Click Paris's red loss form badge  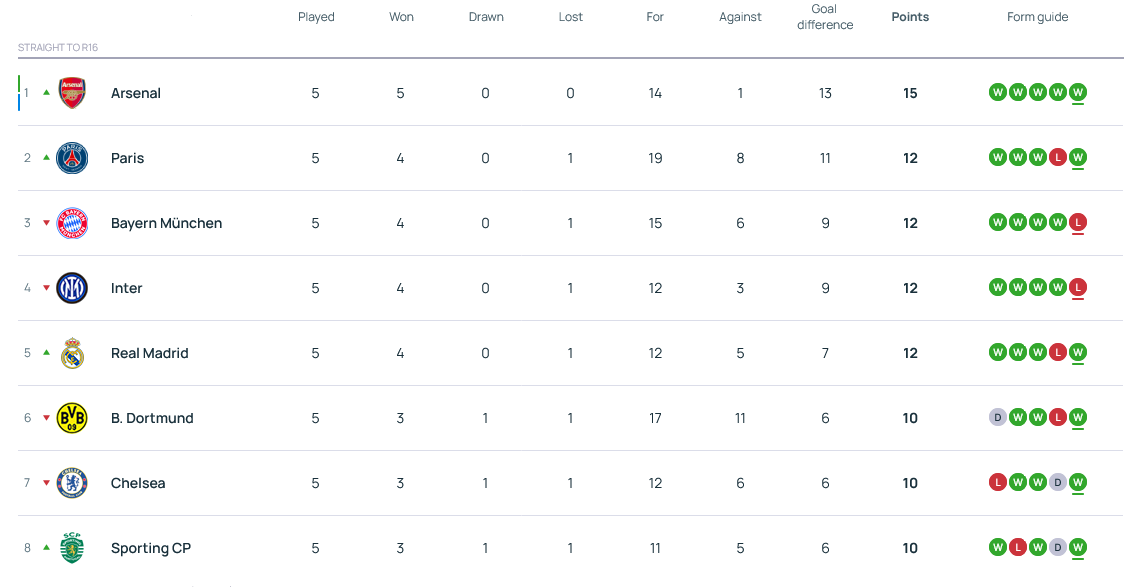[x=1057, y=158]
